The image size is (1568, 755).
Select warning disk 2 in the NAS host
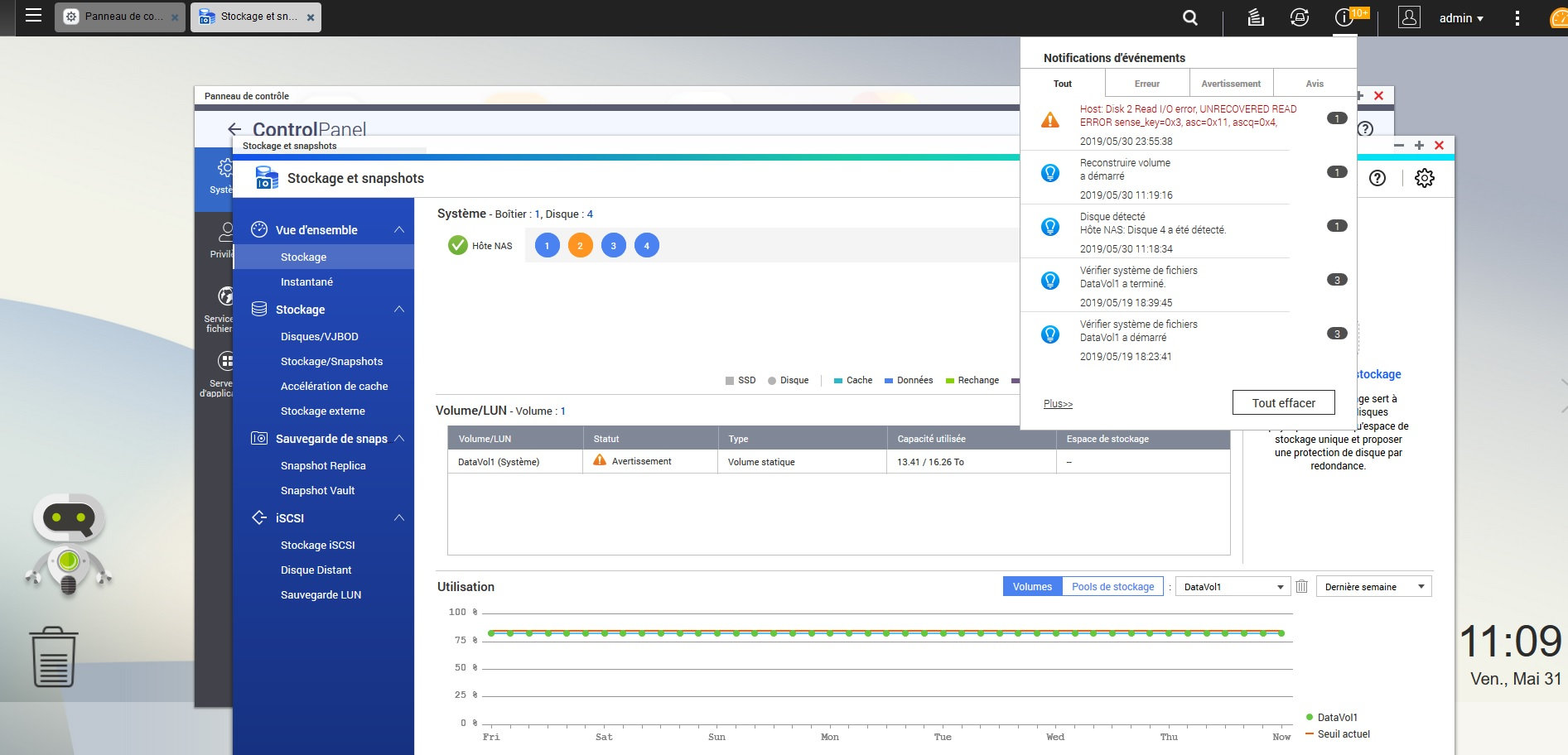(580, 246)
